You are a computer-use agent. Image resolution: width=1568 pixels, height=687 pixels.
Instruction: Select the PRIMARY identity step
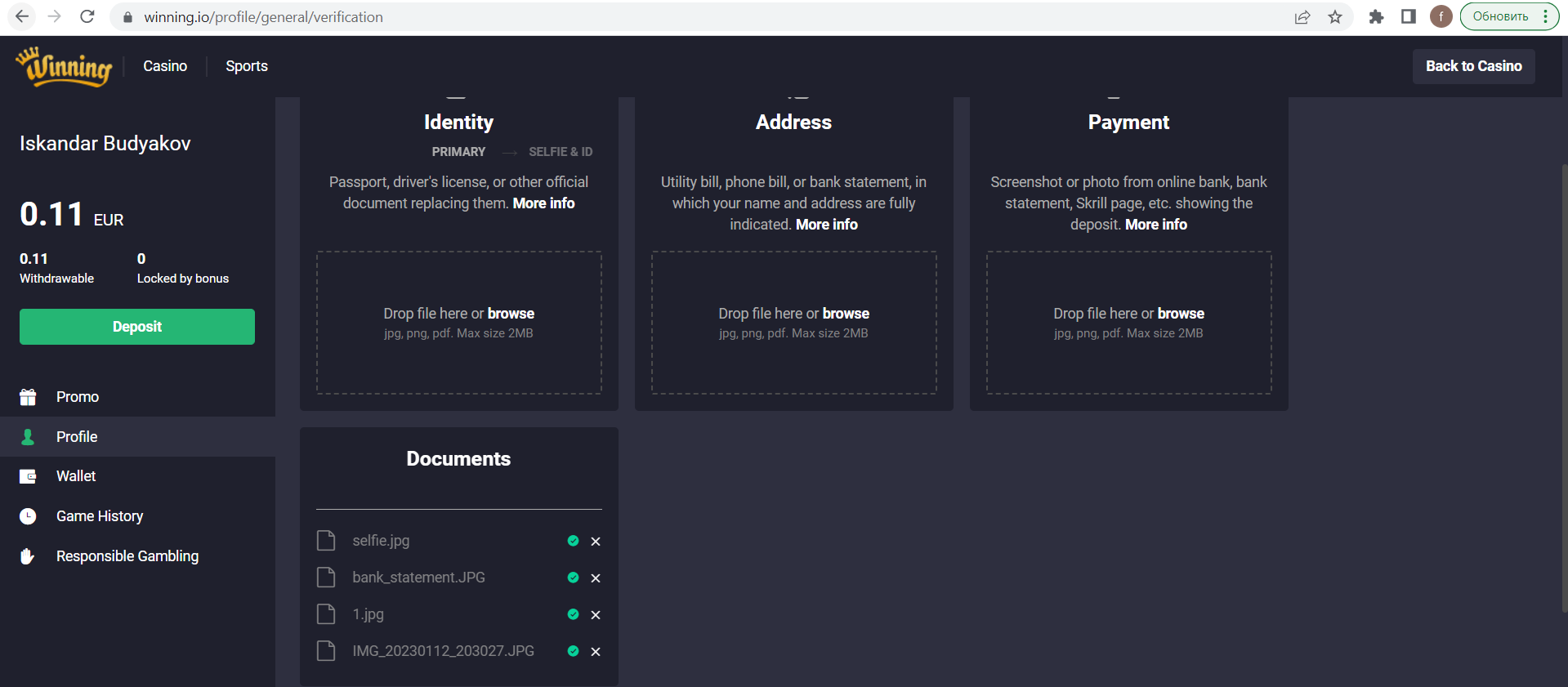point(458,152)
